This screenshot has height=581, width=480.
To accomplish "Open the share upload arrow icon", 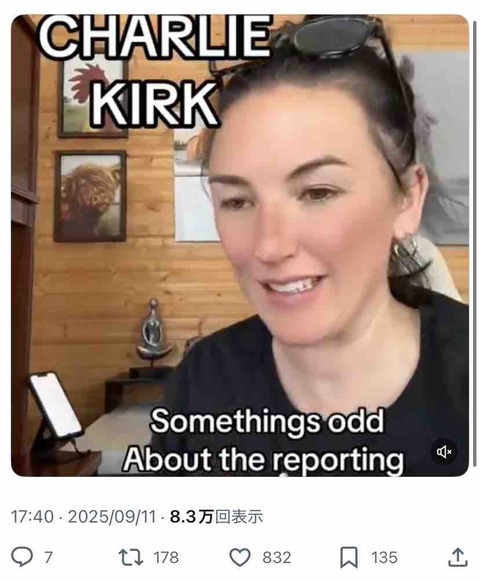I will point(458,557).
